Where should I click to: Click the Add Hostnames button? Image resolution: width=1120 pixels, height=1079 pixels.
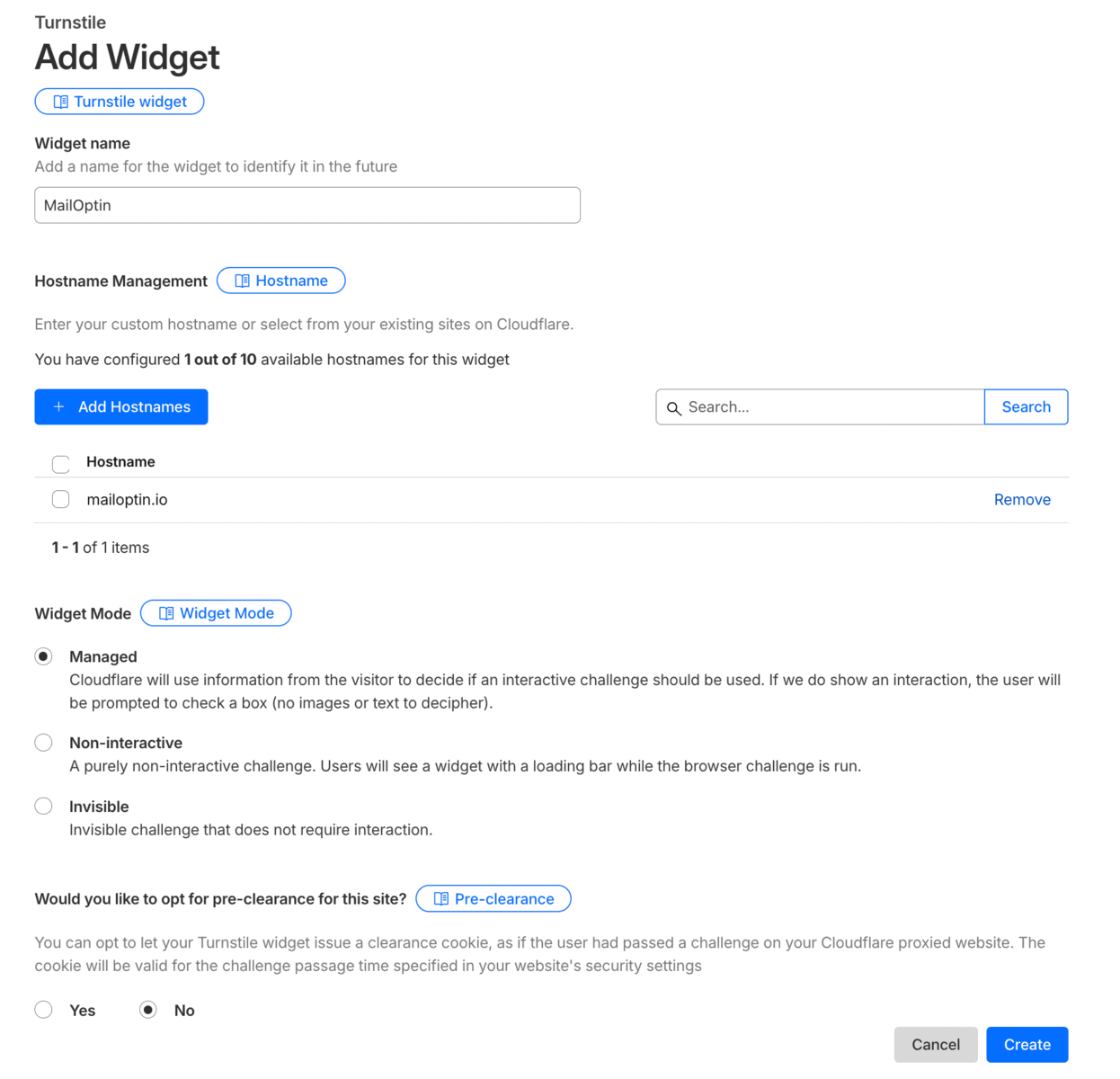[121, 407]
